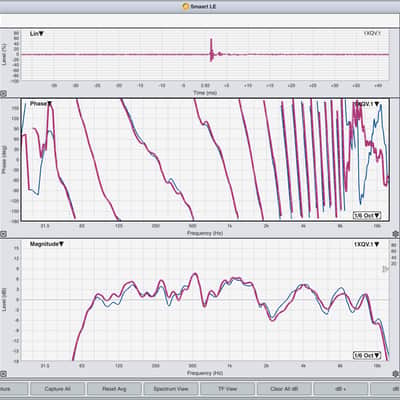The height and width of the screenshot is (400, 400).
Task: Click Frequency (Hz) label under the Phase plot
Action: click(205, 233)
